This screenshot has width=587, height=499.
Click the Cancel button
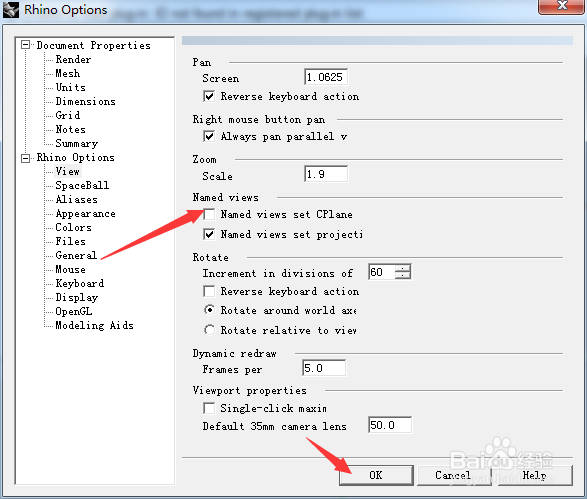point(454,475)
